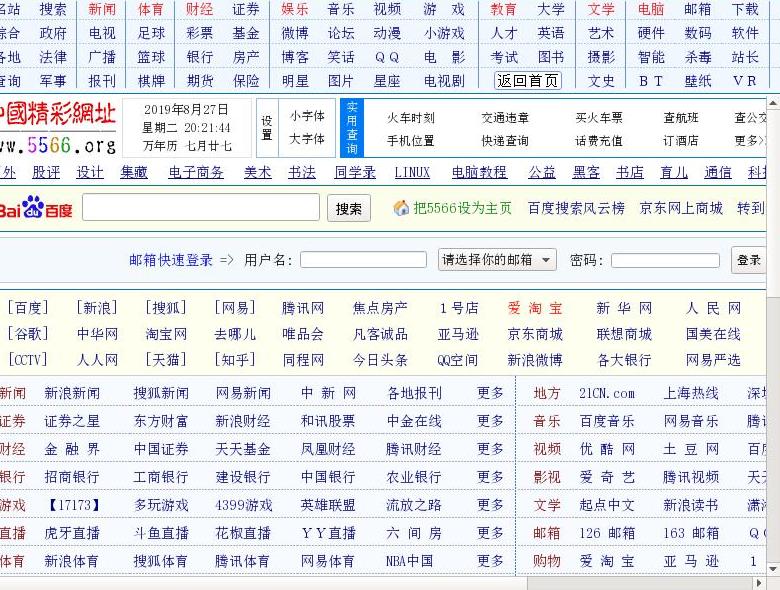Click 买火车票 link
The width and height of the screenshot is (780, 590).
[x=599, y=118]
